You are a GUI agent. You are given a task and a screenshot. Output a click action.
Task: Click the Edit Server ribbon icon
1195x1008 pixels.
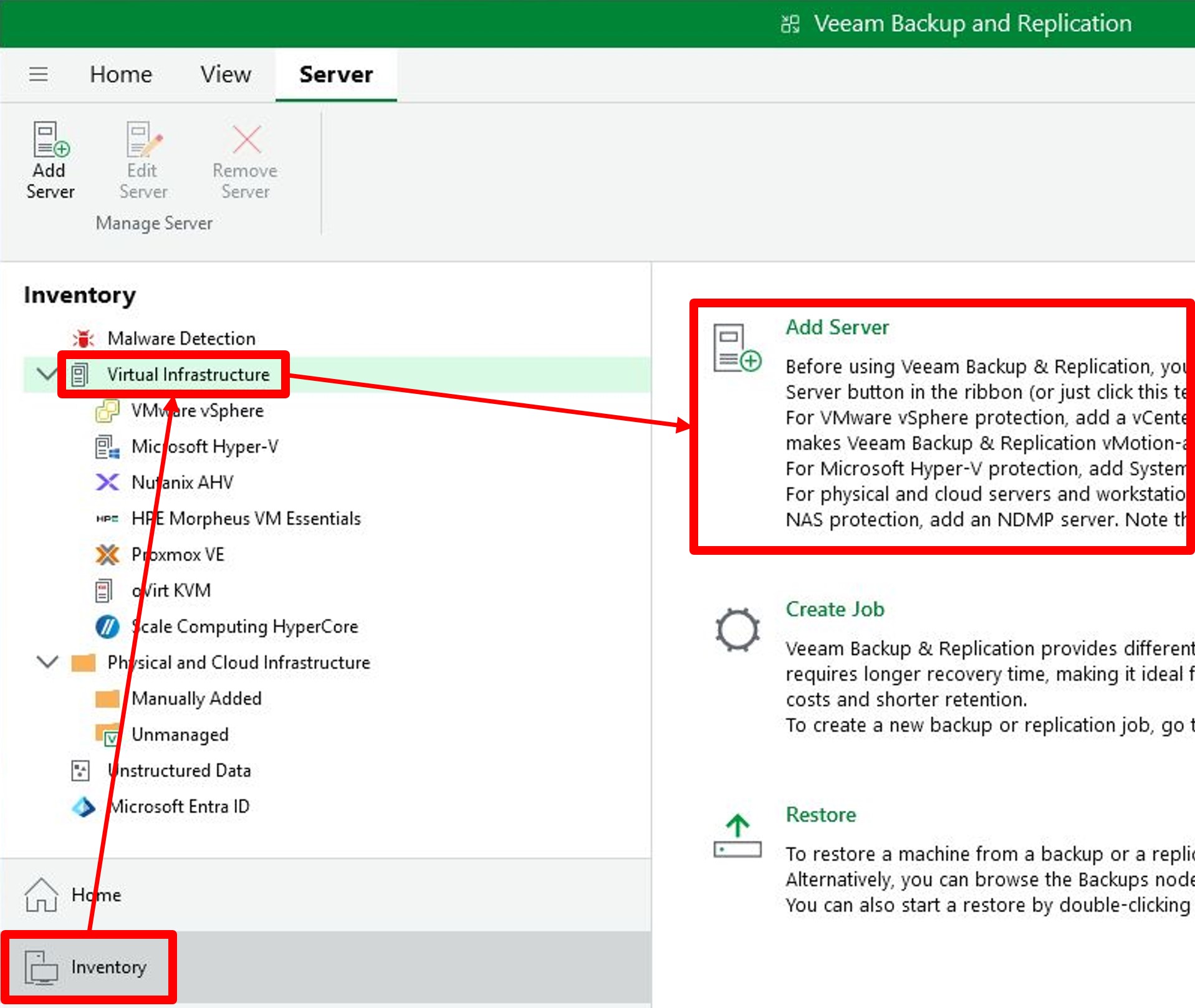click(144, 138)
